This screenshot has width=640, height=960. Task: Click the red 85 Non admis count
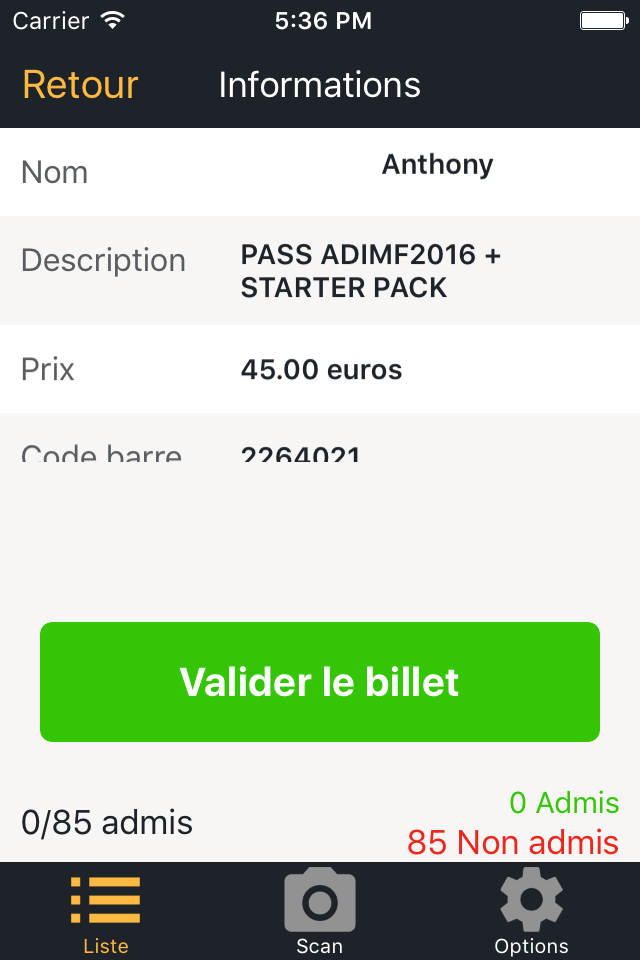[x=513, y=843]
